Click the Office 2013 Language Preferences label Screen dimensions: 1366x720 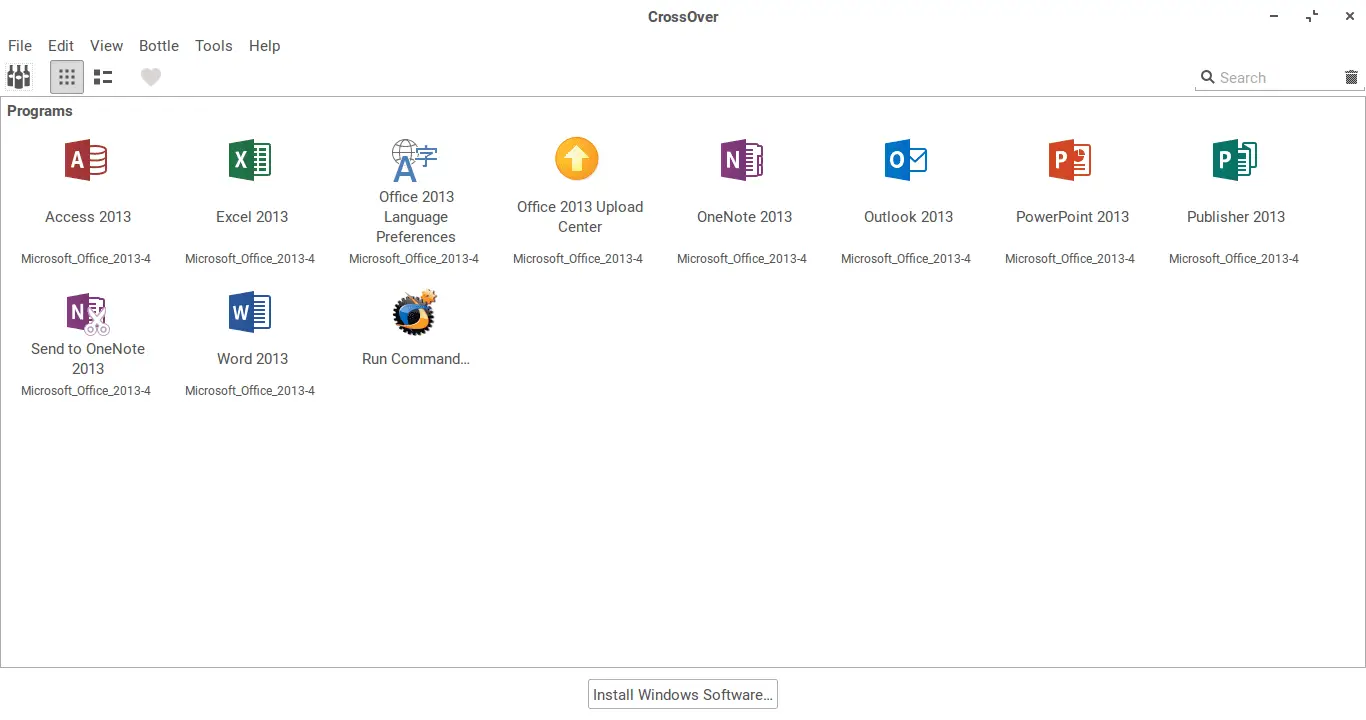point(416,217)
